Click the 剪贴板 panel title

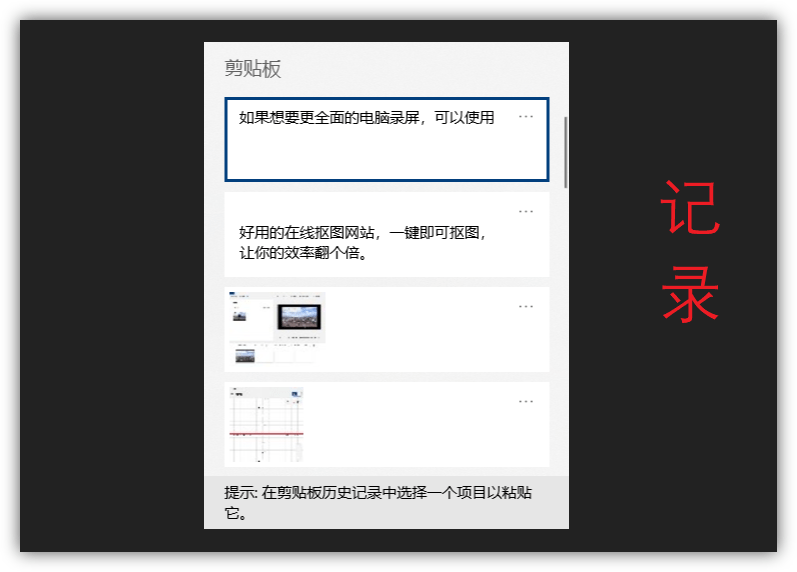pyautogui.click(x=253, y=69)
